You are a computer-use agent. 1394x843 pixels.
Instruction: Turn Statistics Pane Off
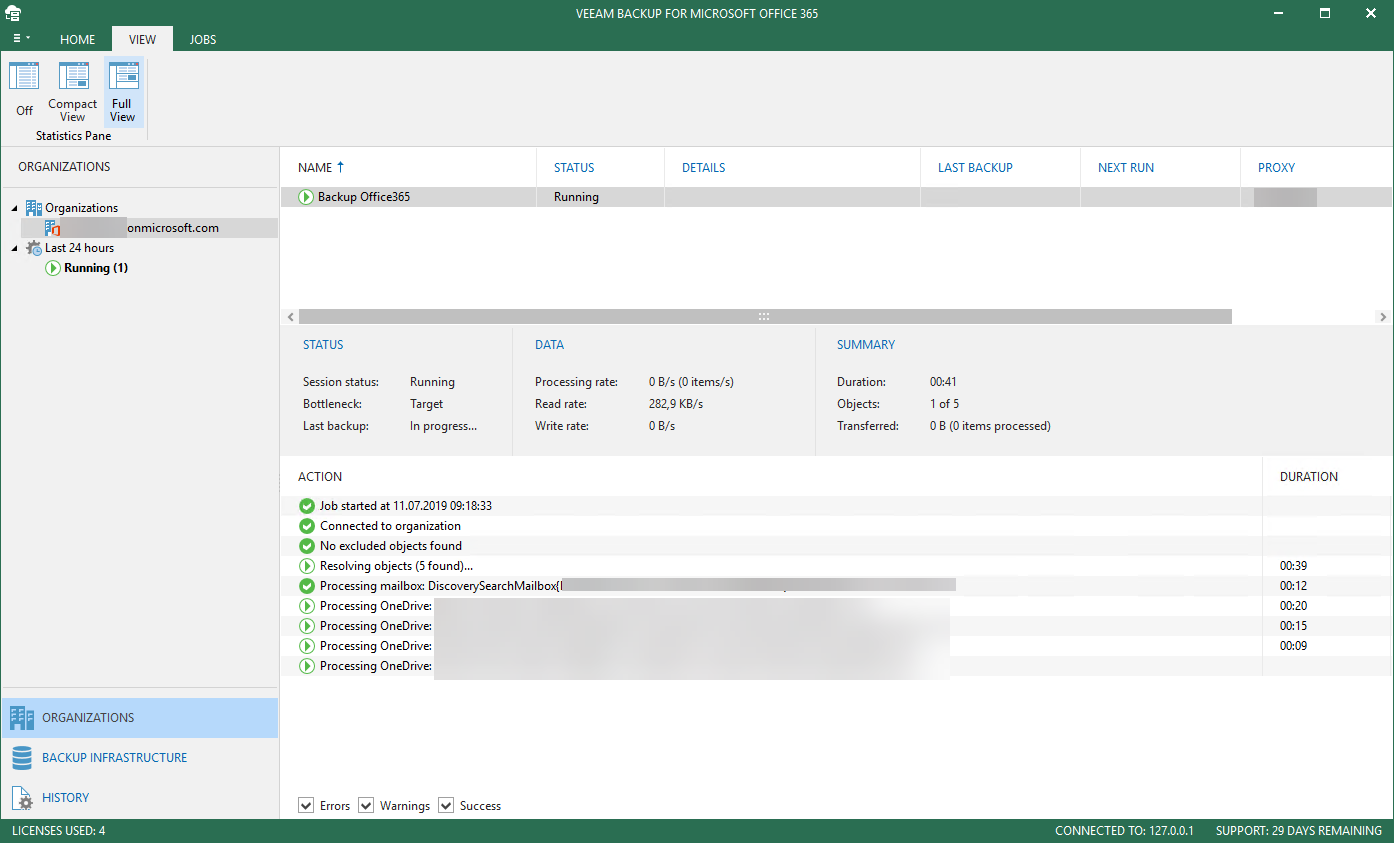(x=24, y=90)
